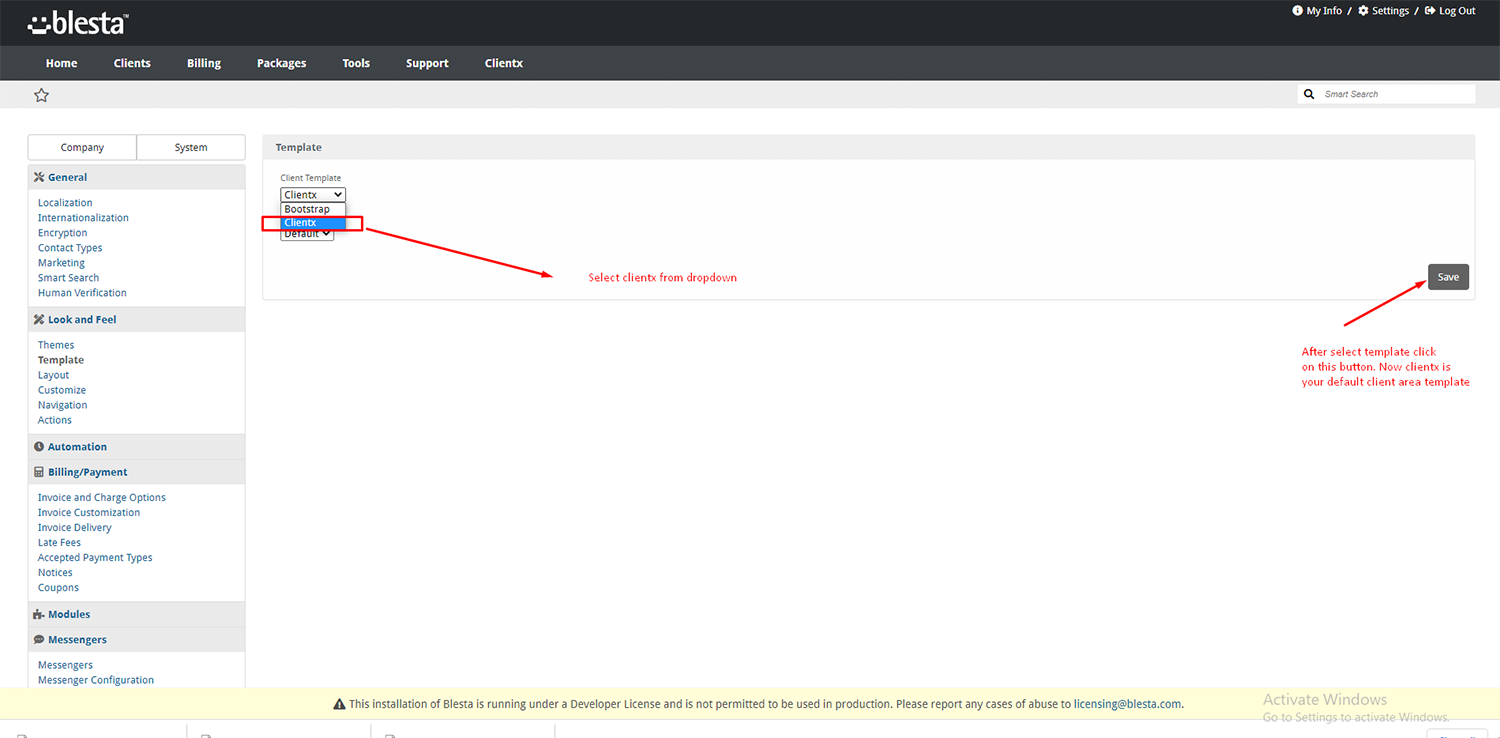1500x738 pixels.
Task: Open Late Fees settings
Action: pyautogui.click(x=59, y=543)
